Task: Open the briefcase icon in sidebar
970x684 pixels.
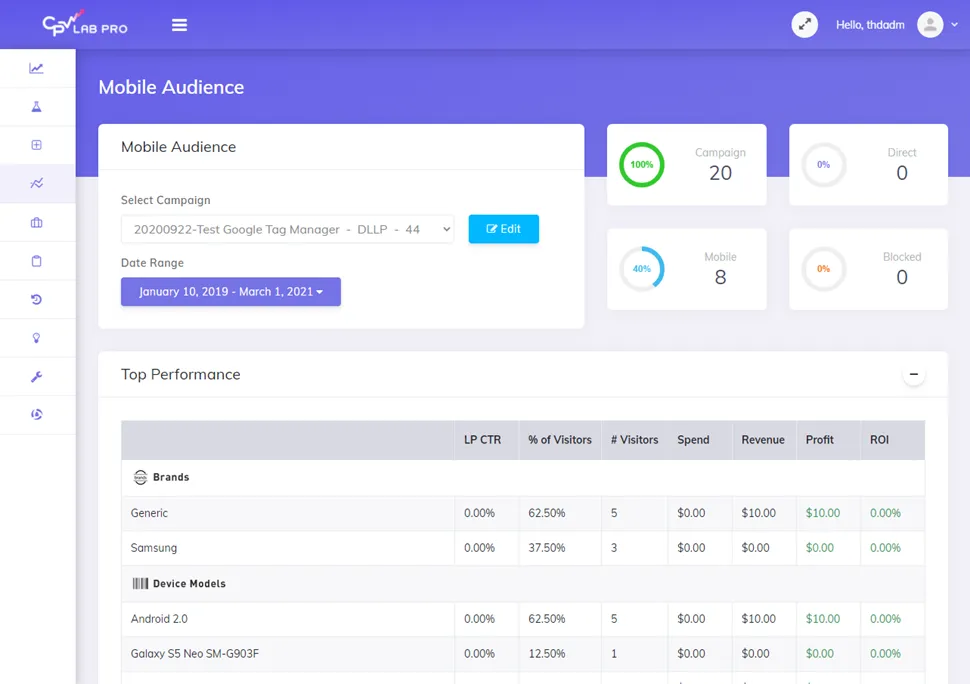Action: (36, 223)
